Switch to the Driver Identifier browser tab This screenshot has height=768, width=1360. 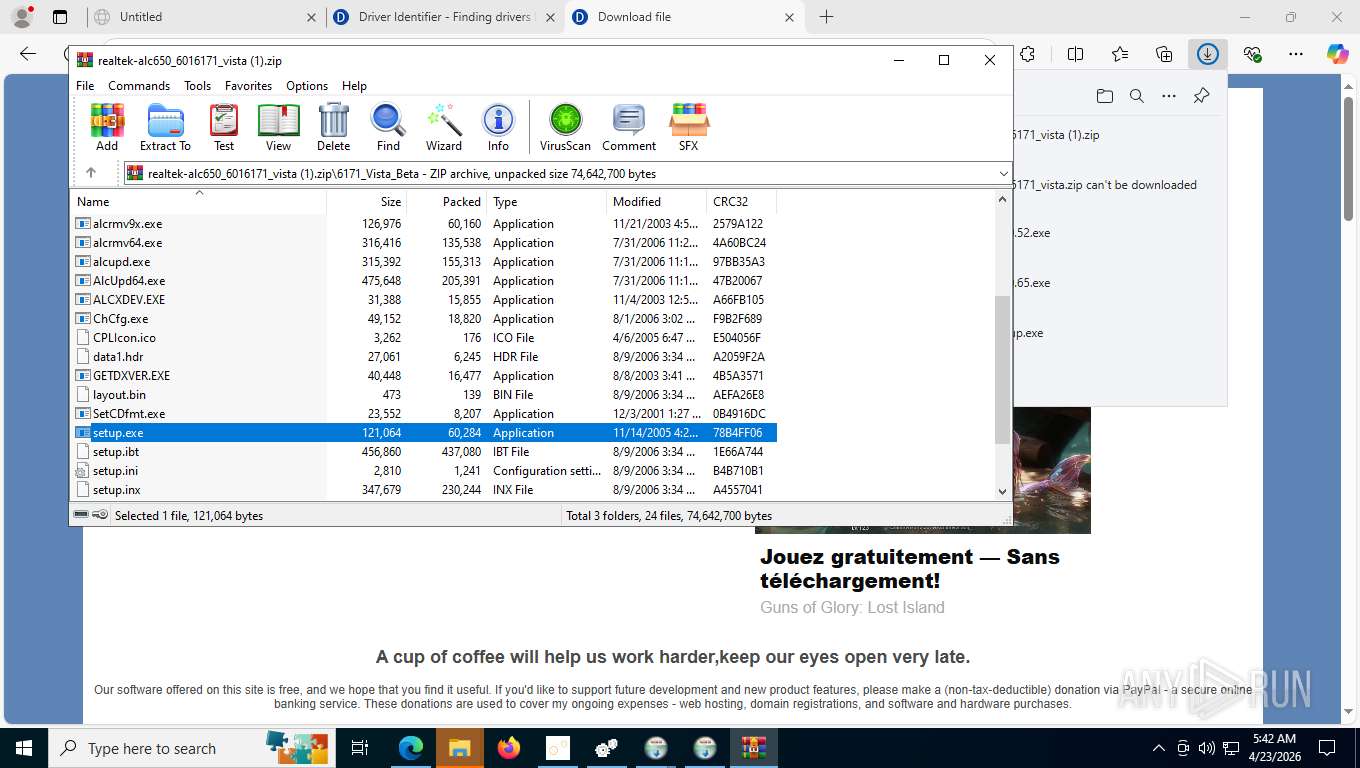tap(446, 17)
